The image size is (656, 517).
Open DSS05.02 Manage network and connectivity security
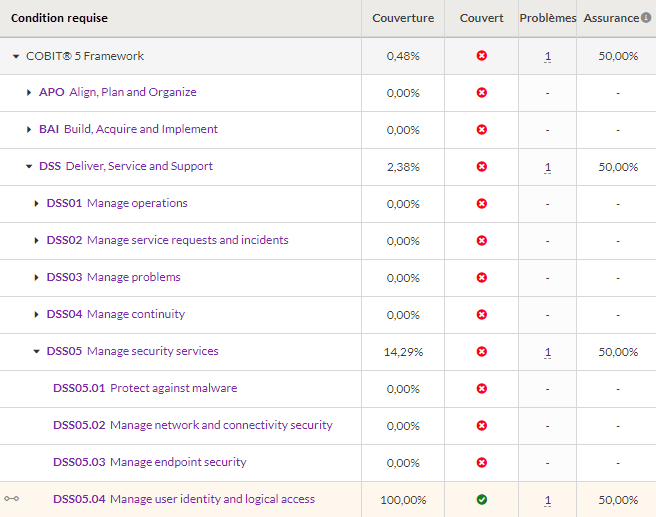pyautogui.click(x=193, y=425)
